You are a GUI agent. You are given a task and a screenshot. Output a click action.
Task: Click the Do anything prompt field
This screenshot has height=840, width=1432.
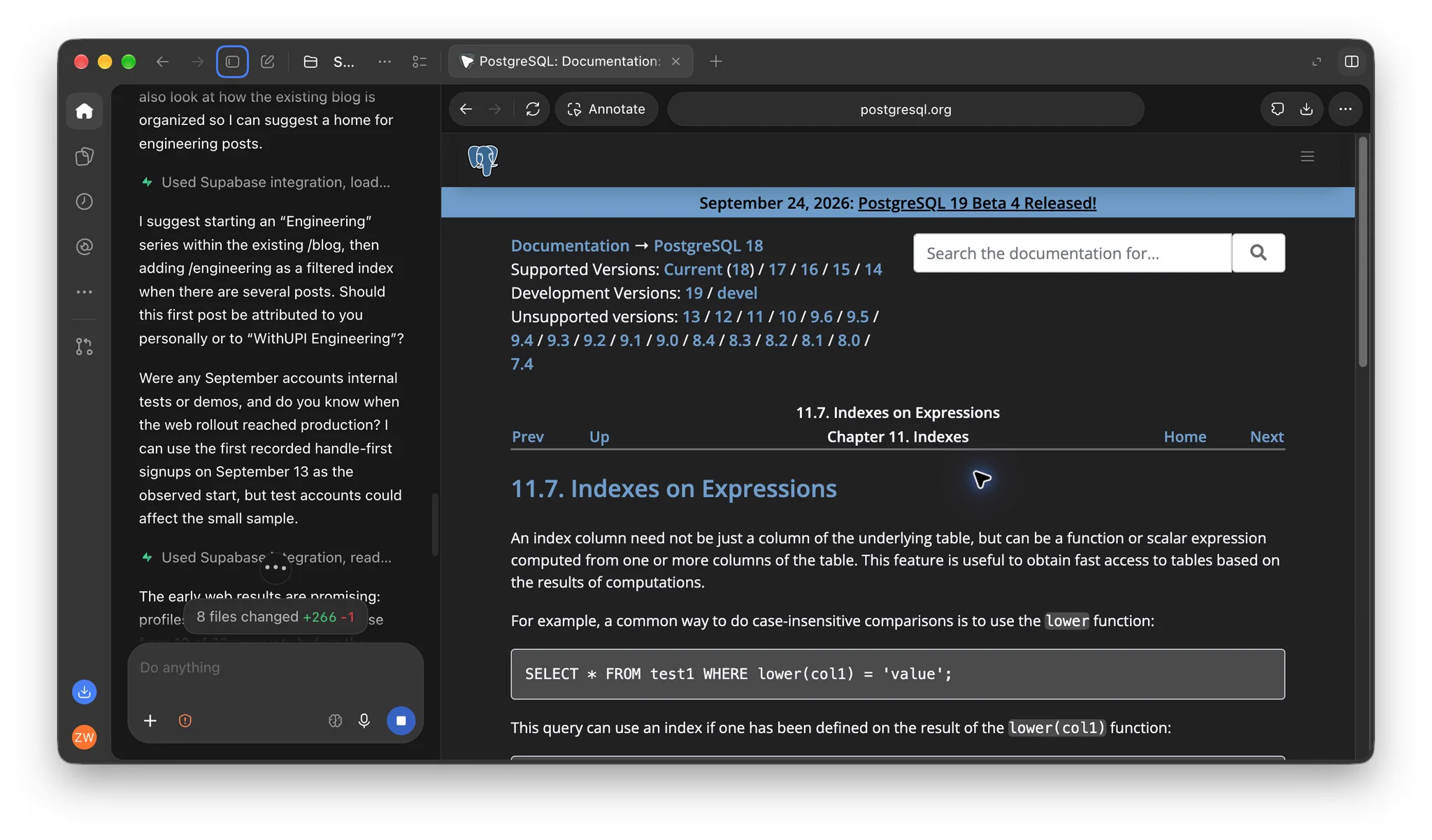[x=275, y=668]
